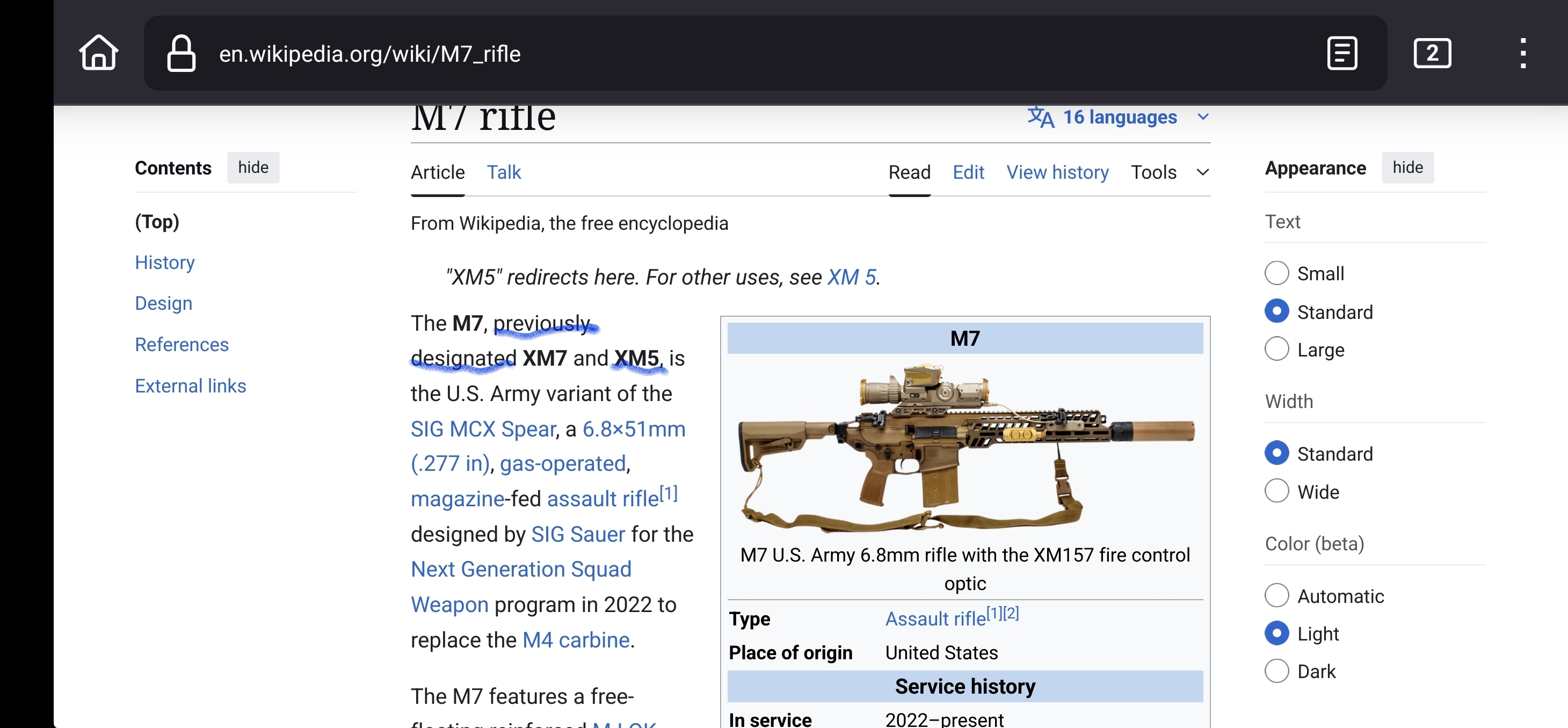Click the M7 rifle infobox photo
This screenshot has width=1568, height=728.
click(x=965, y=447)
